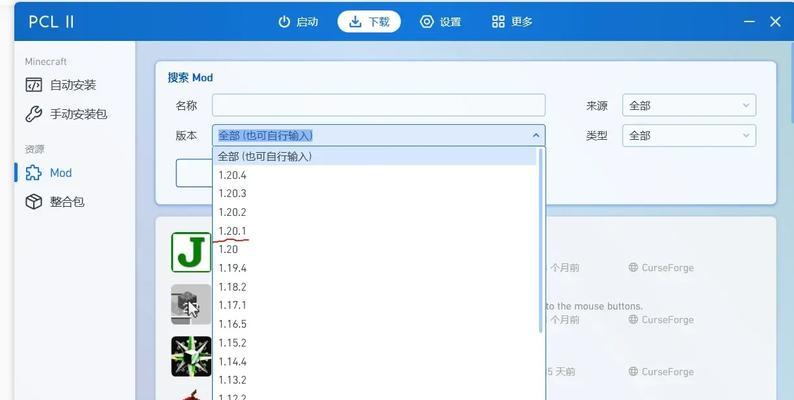Minimize the PCL II window
794x400 pixels.
pos(749,21)
